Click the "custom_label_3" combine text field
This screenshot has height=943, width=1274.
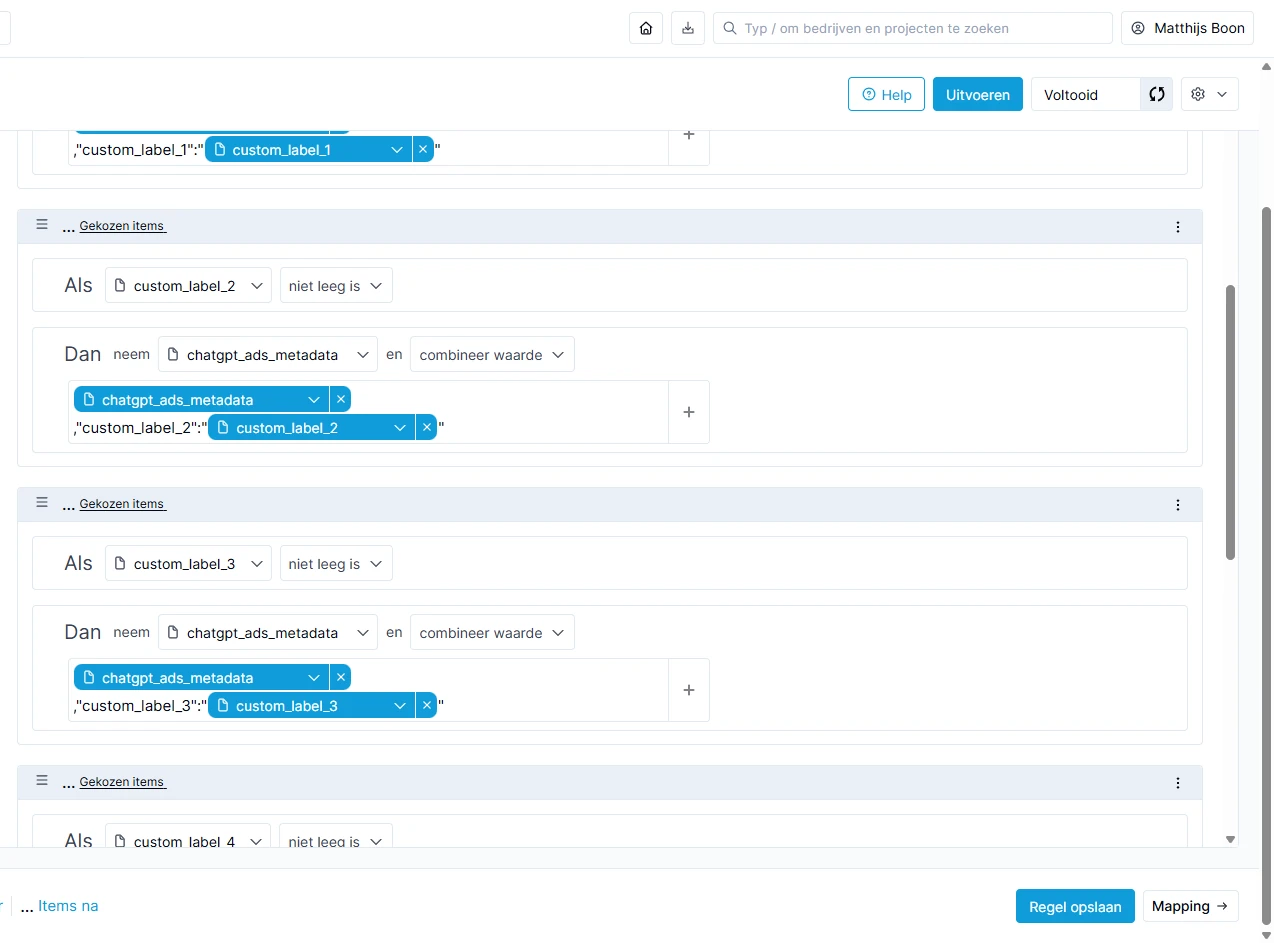(x=369, y=690)
